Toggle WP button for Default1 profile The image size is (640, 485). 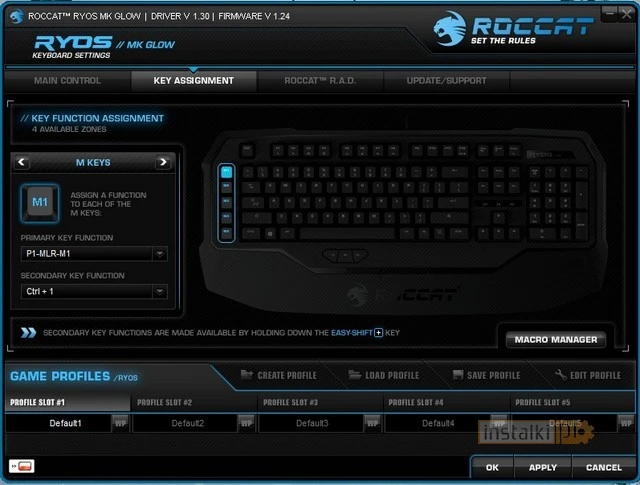pyautogui.click(x=120, y=423)
